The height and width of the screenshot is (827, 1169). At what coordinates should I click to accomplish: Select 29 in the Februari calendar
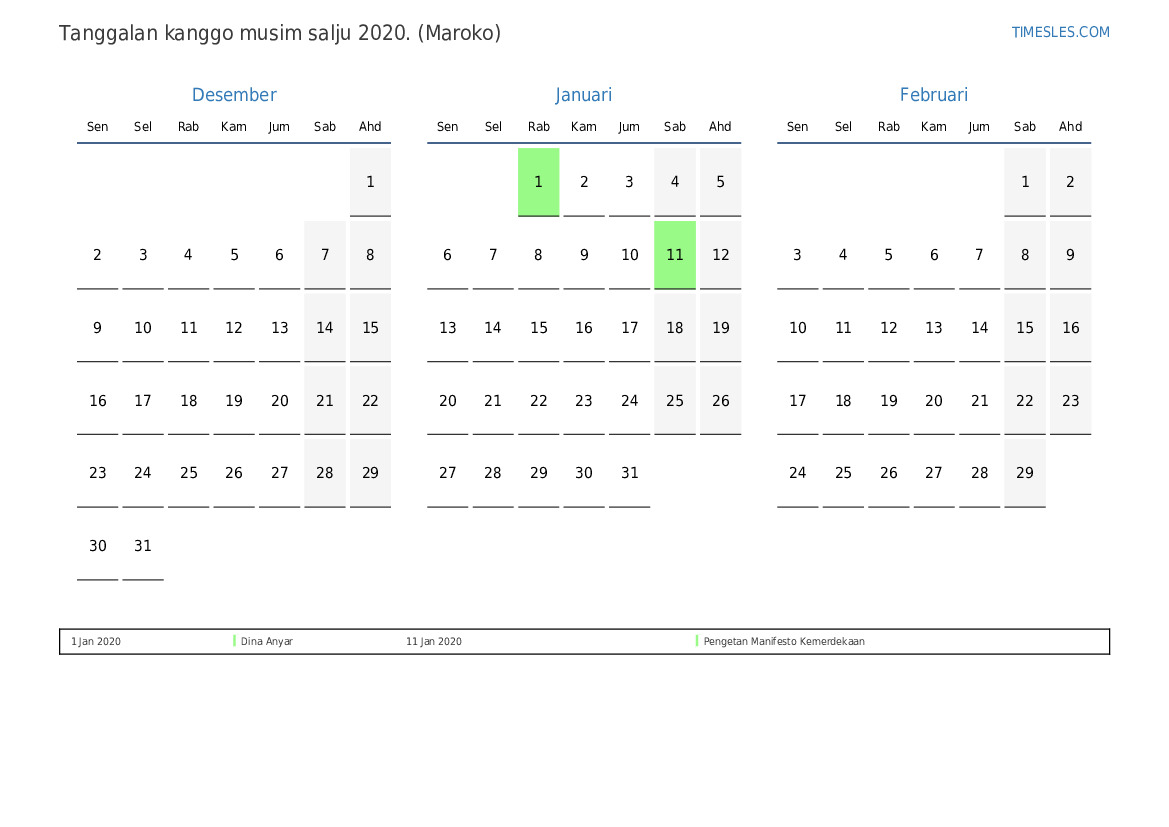tap(1025, 473)
